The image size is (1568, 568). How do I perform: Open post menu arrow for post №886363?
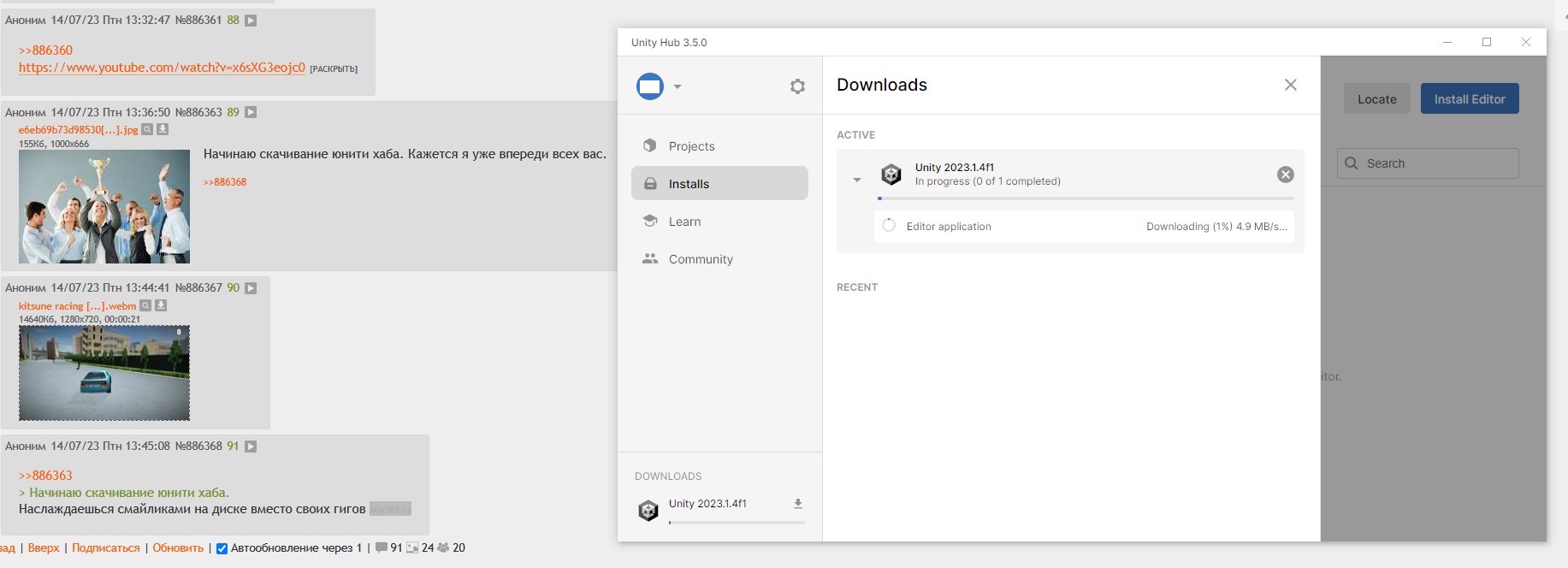[x=251, y=112]
